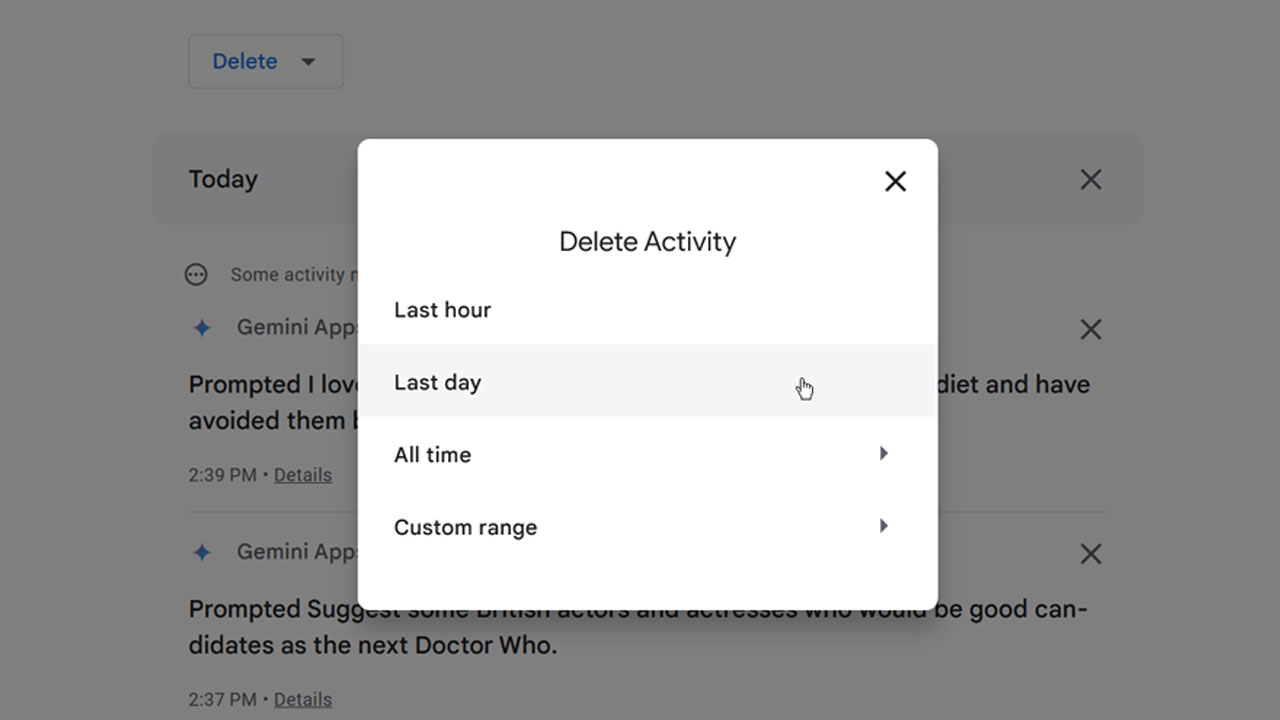Click the second Gemini Apps sparkle icon

(202, 552)
